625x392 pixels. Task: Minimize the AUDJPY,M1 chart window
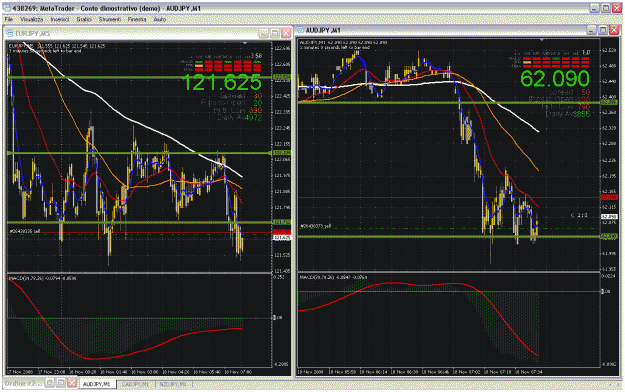(x=592, y=30)
